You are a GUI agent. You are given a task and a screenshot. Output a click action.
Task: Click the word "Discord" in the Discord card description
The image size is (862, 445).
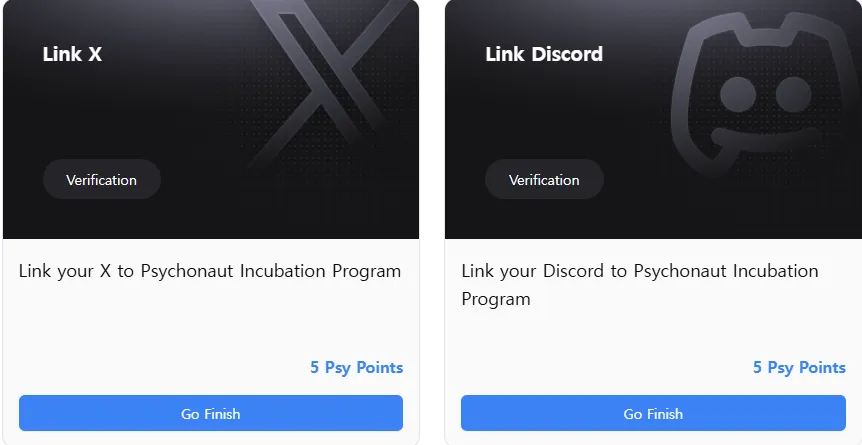[568, 271]
